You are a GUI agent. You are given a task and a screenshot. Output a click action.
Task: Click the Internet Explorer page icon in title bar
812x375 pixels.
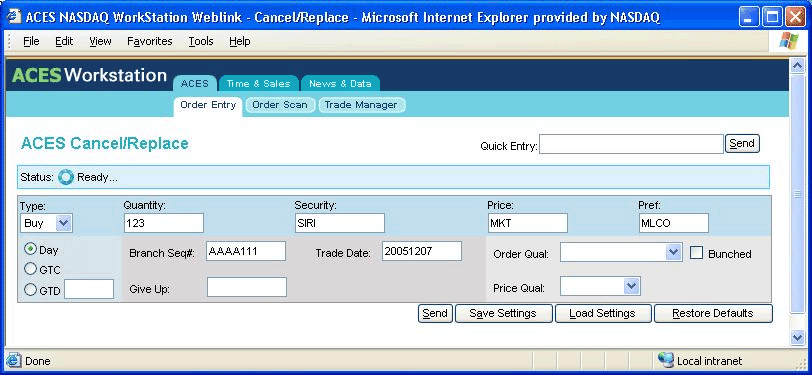coord(14,17)
